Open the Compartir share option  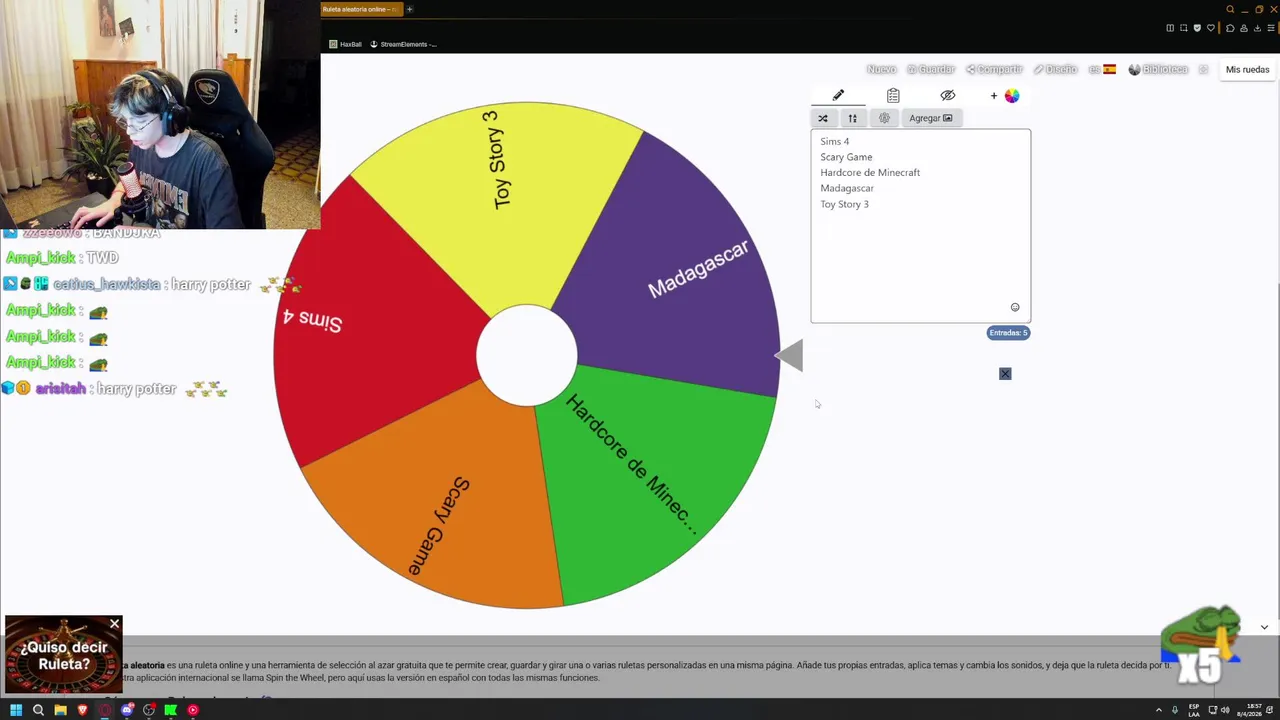994,69
